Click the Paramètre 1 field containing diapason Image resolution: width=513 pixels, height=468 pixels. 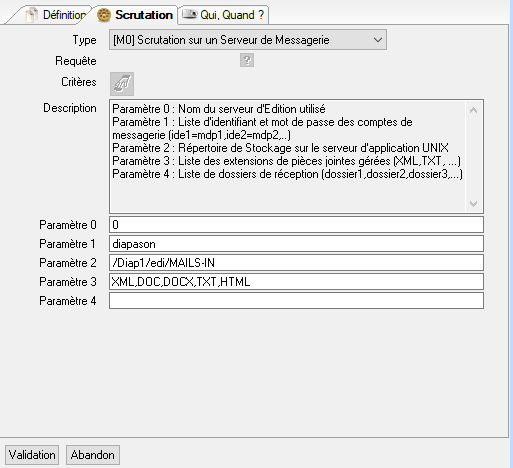pyautogui.click(x=296, y=244)
